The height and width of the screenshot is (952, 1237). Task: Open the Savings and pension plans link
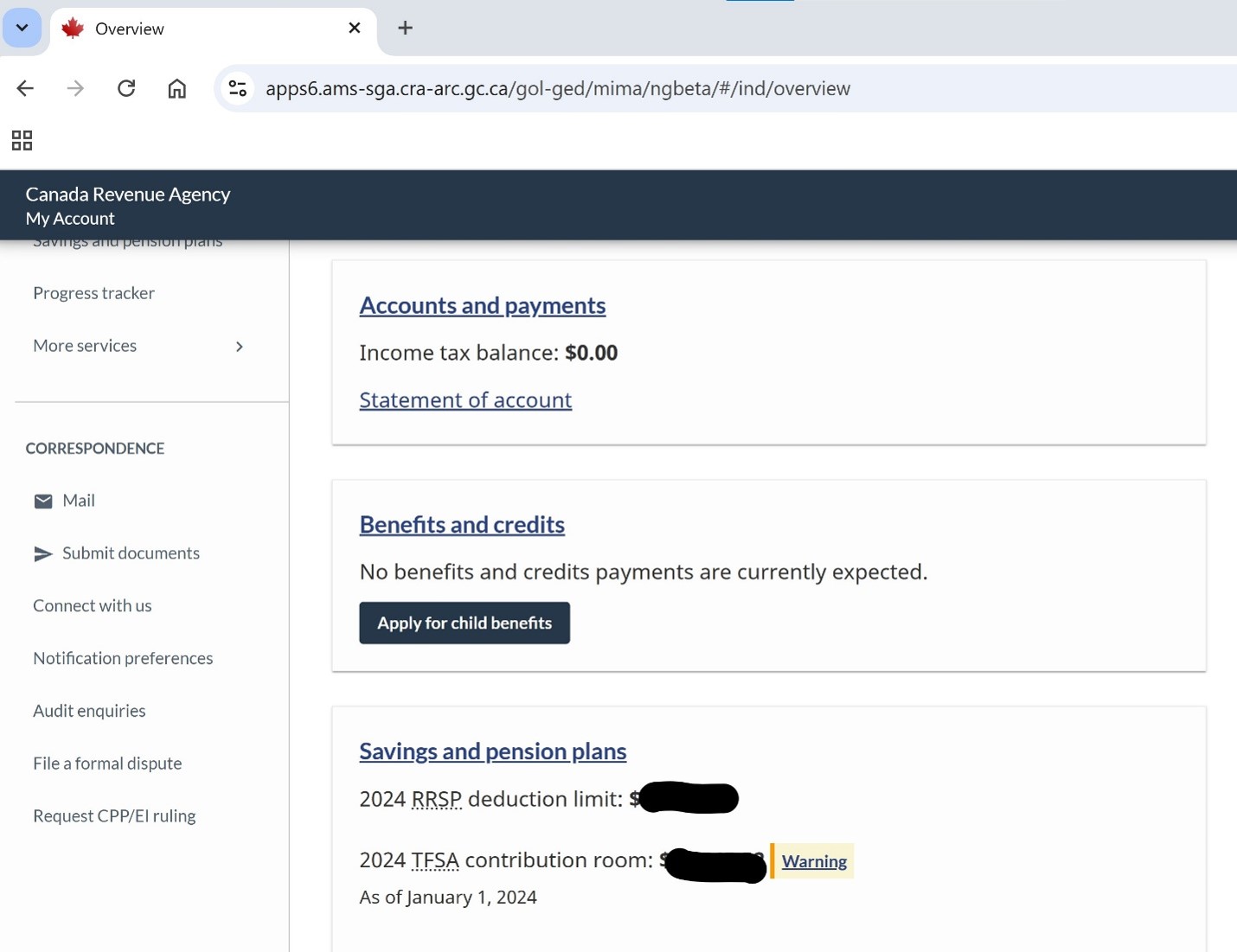point(493,751)
